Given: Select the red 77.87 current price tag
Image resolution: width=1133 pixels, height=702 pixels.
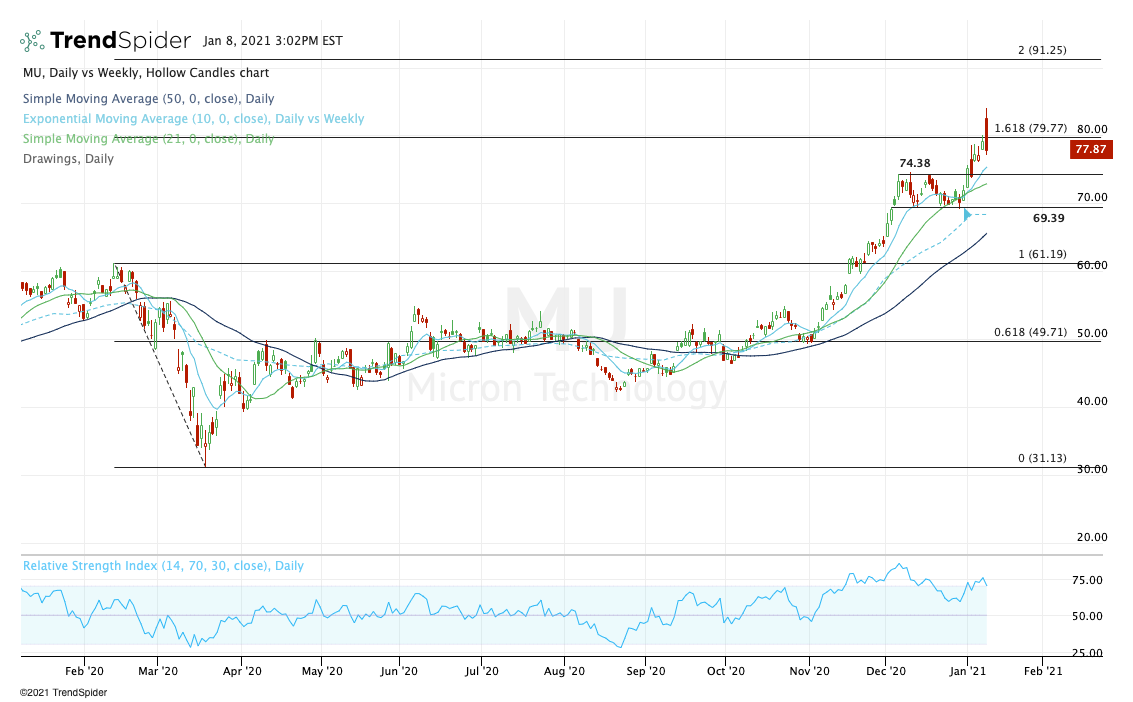Looking at the screenshot, I should pos(1092,150).
